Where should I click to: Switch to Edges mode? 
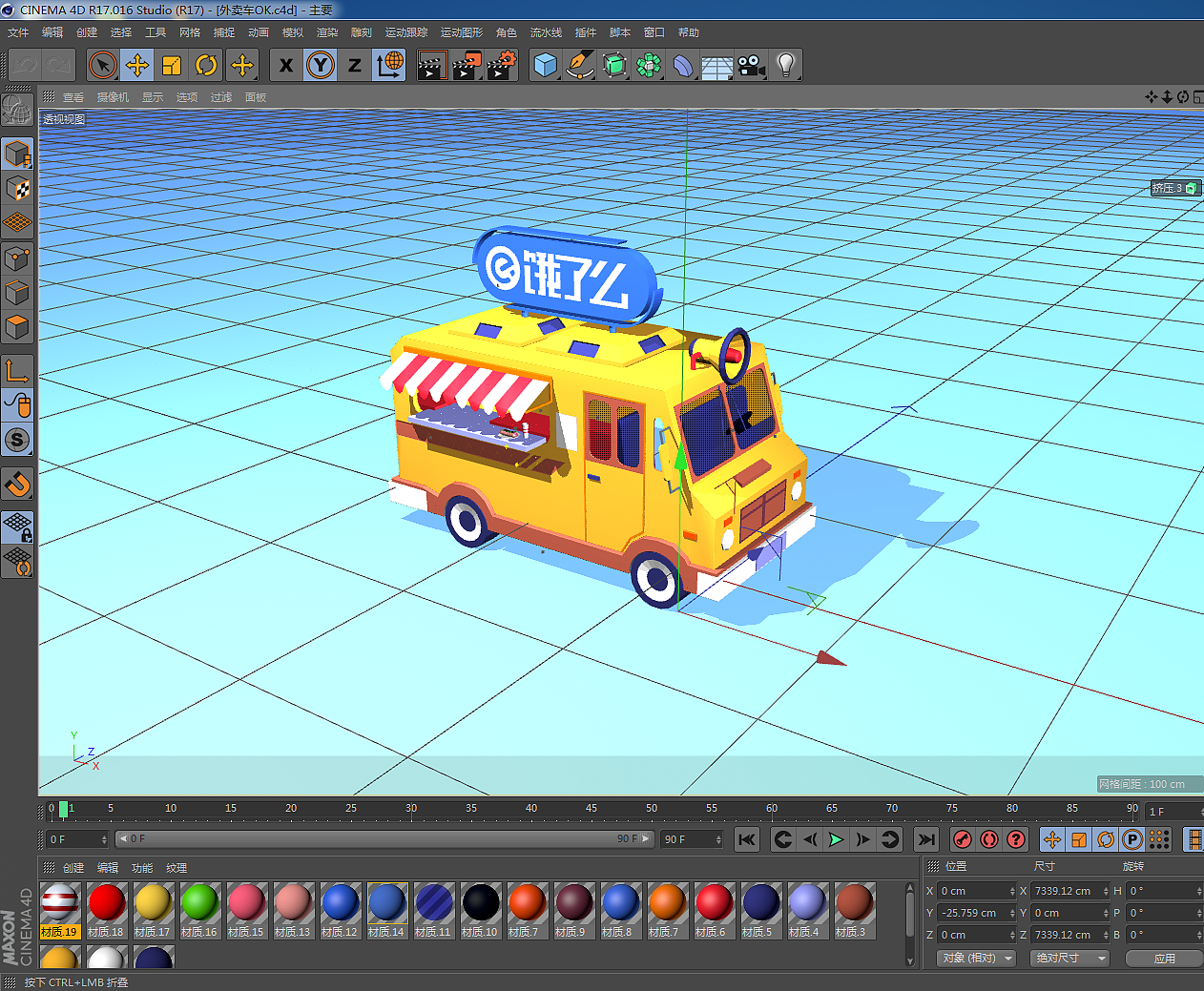coord(18,293)
